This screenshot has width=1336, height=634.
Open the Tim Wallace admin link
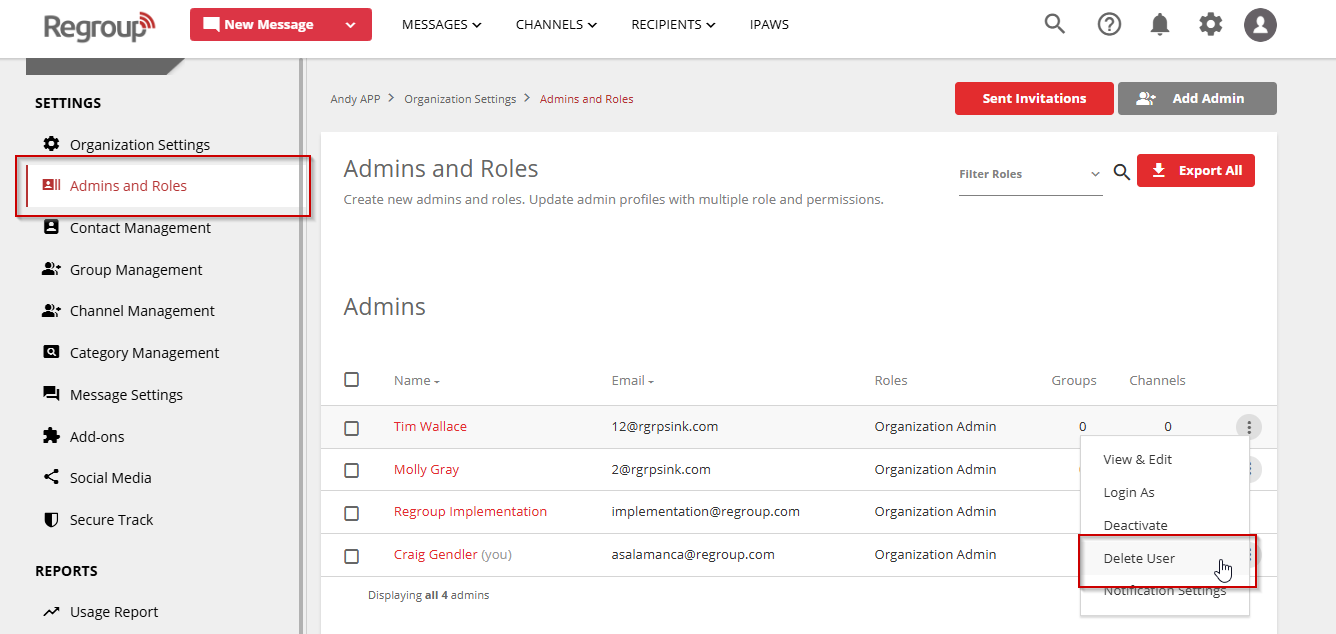430,426
